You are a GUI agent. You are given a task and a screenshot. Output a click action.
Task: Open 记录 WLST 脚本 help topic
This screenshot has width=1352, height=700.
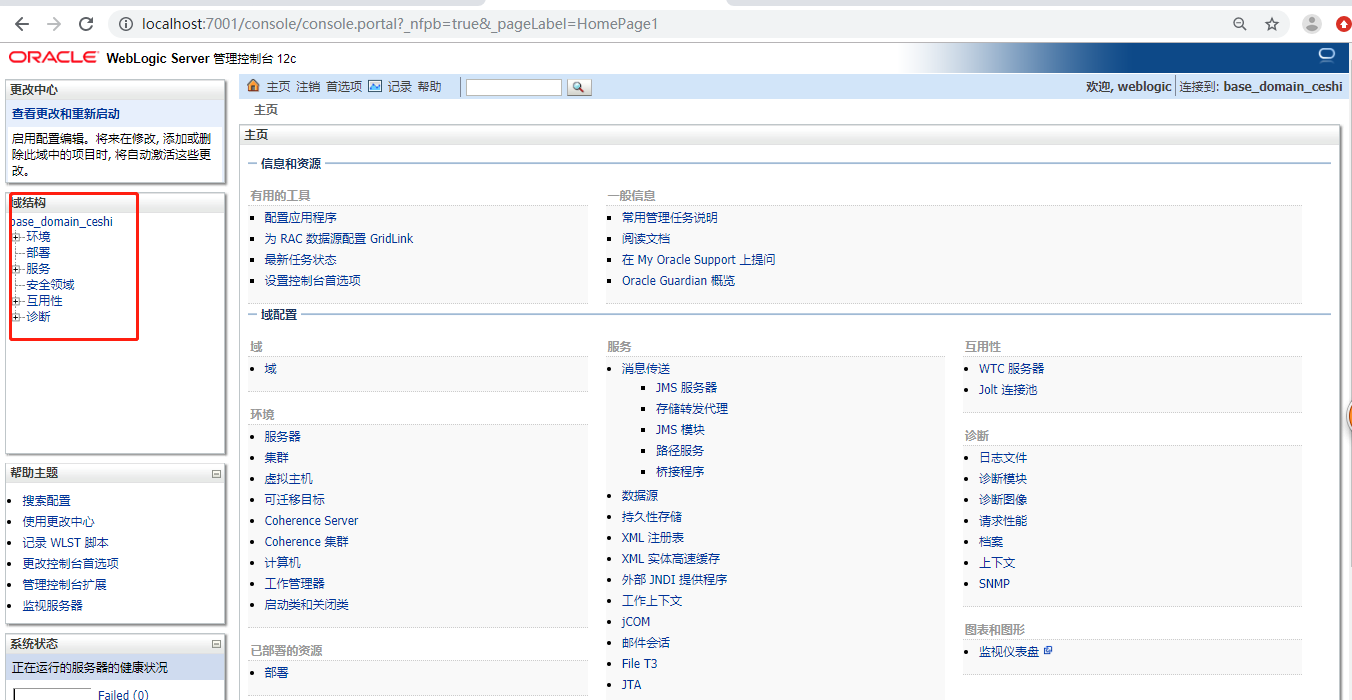(x=66, y=543)
